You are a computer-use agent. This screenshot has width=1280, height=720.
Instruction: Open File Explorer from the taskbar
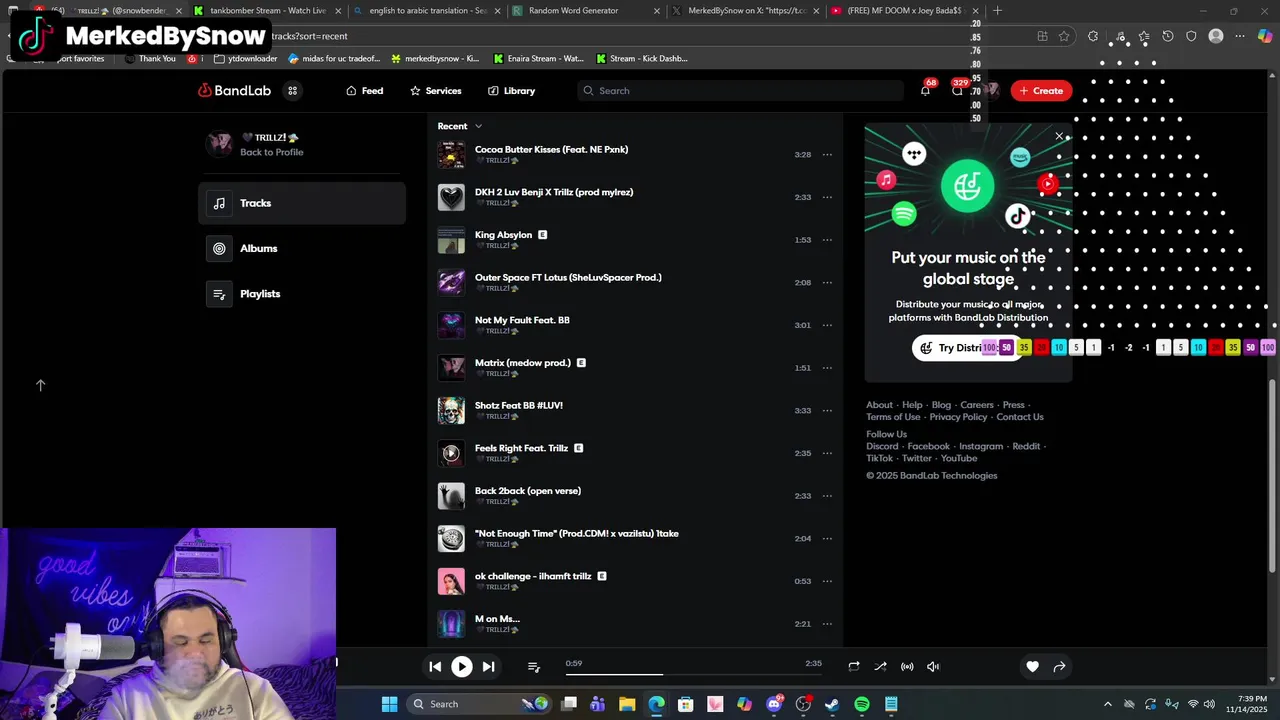[627, 704]
